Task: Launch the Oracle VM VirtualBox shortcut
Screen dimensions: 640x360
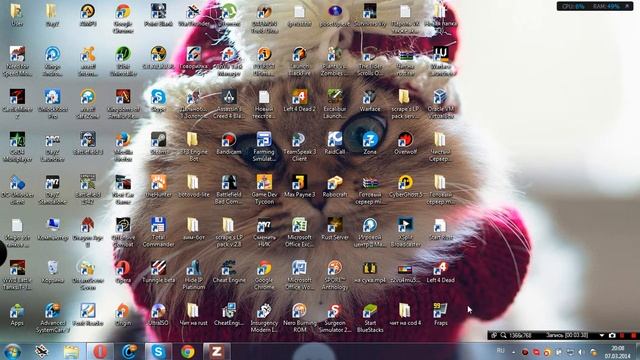Action: click(x=440, y=103)
